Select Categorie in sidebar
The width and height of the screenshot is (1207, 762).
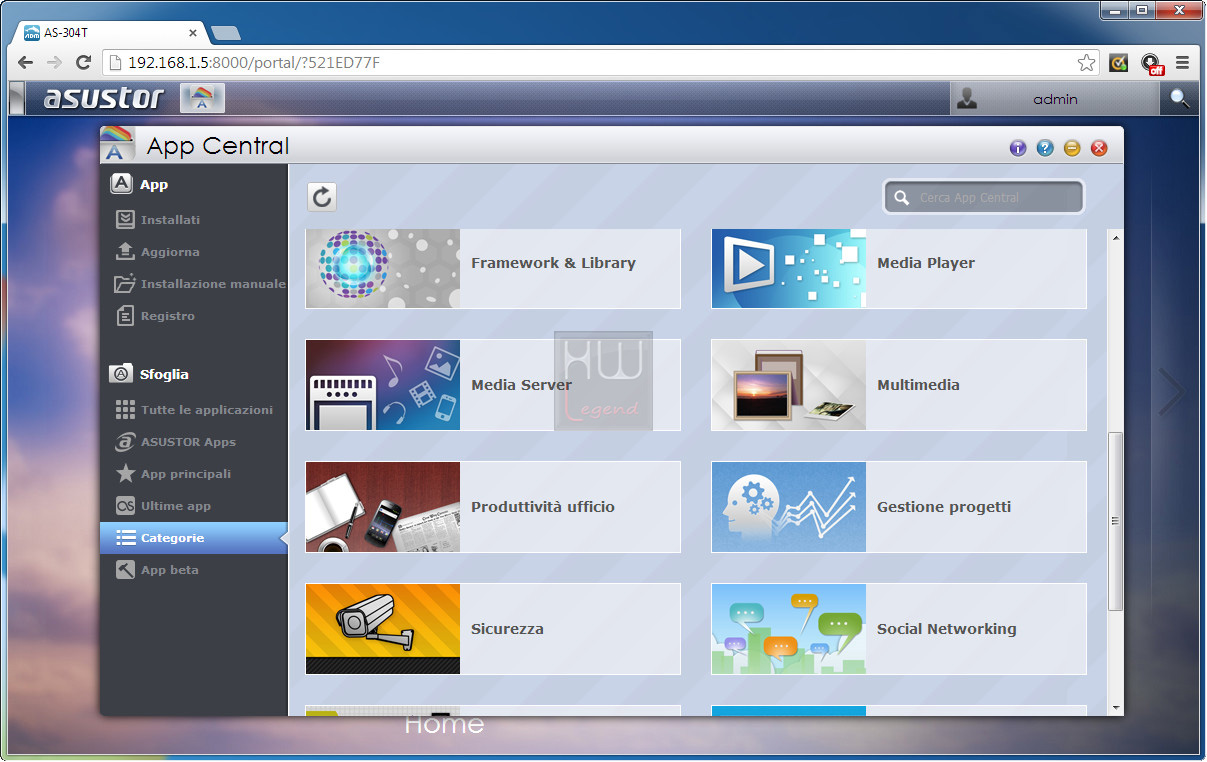point(193,538)
